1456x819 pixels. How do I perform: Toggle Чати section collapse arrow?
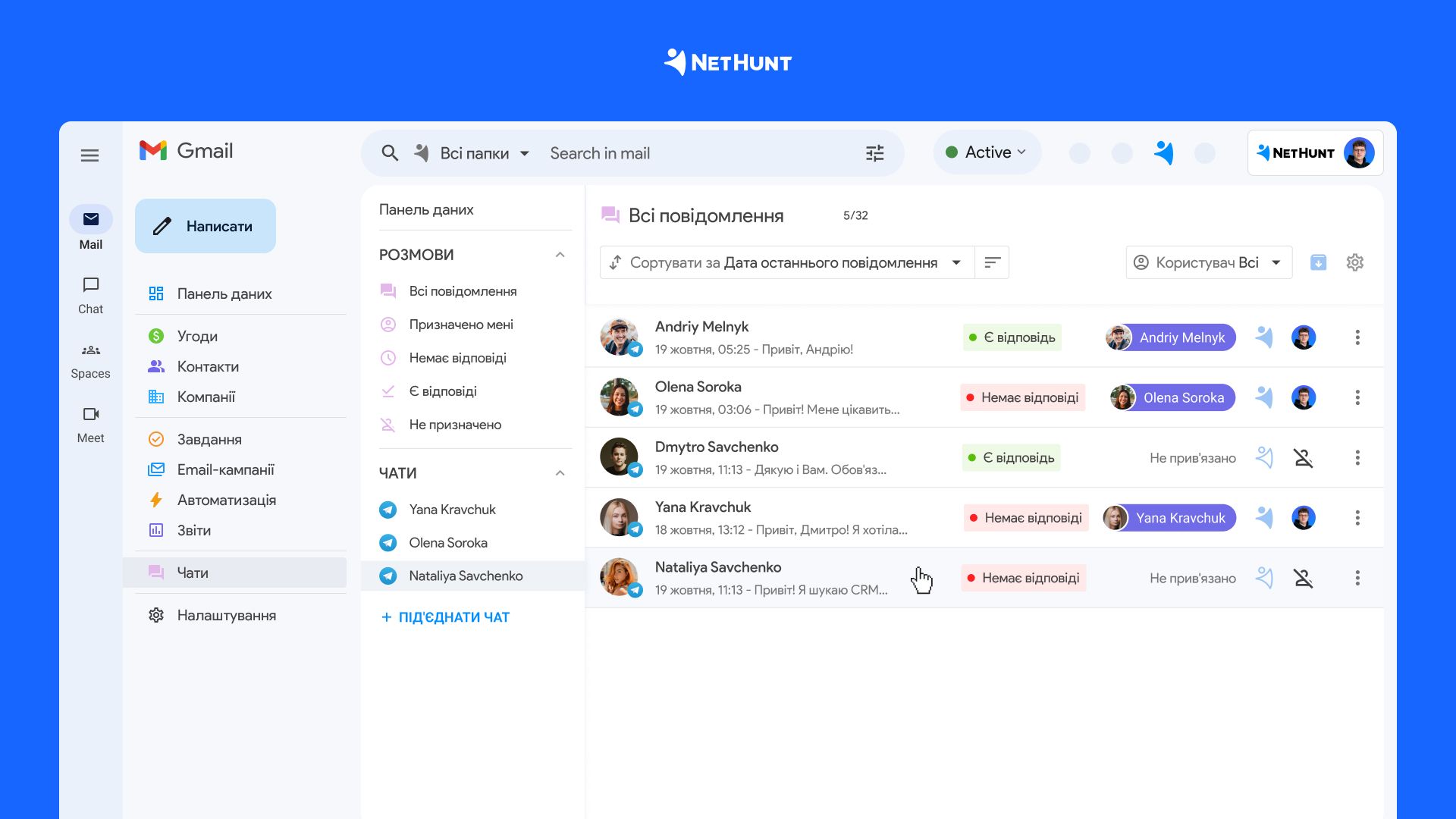[x=559, y=471]
